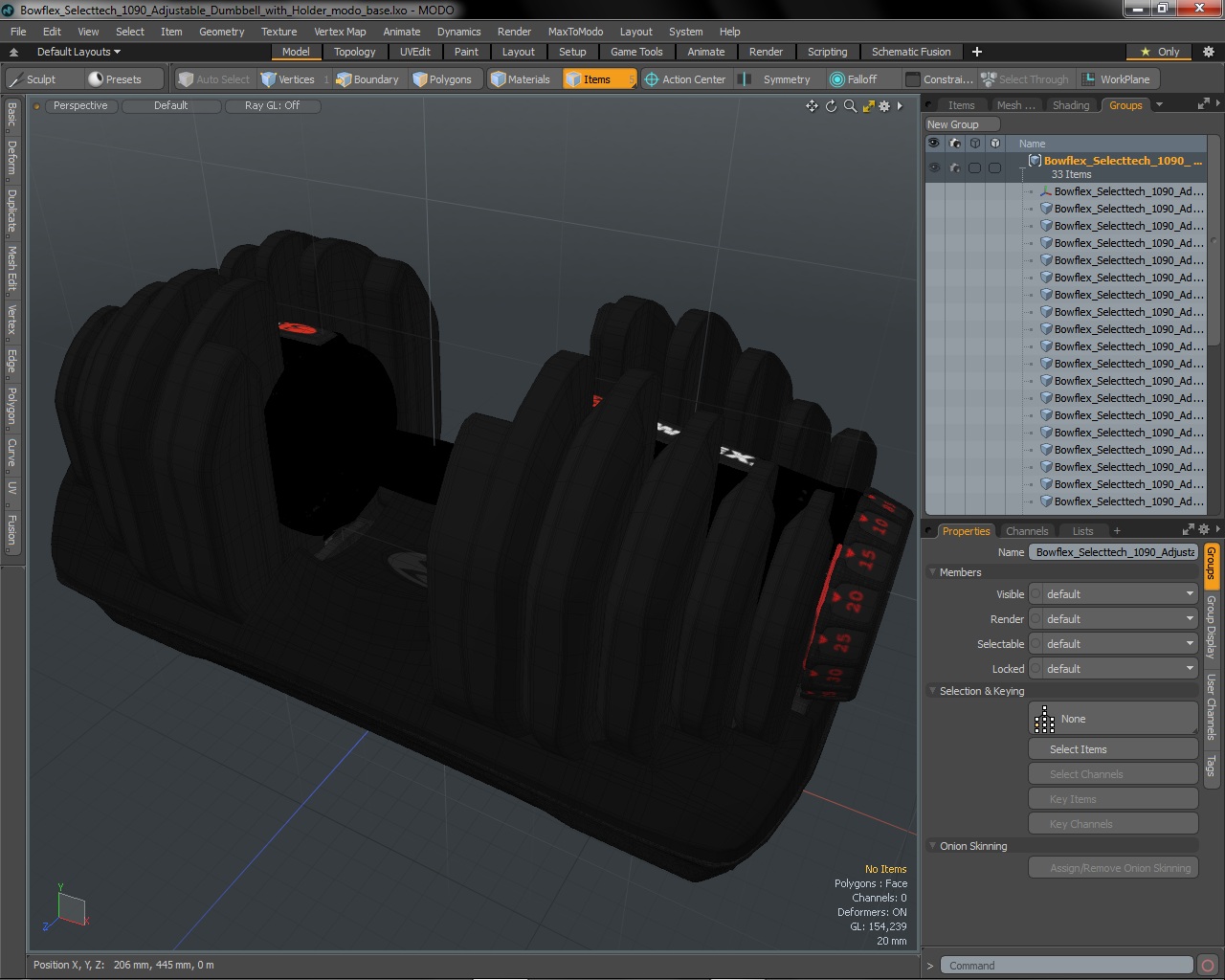Open the WorkPlane options
Screen dimensions: 1225x980
pyautogui.click(x=1117, y=79)
